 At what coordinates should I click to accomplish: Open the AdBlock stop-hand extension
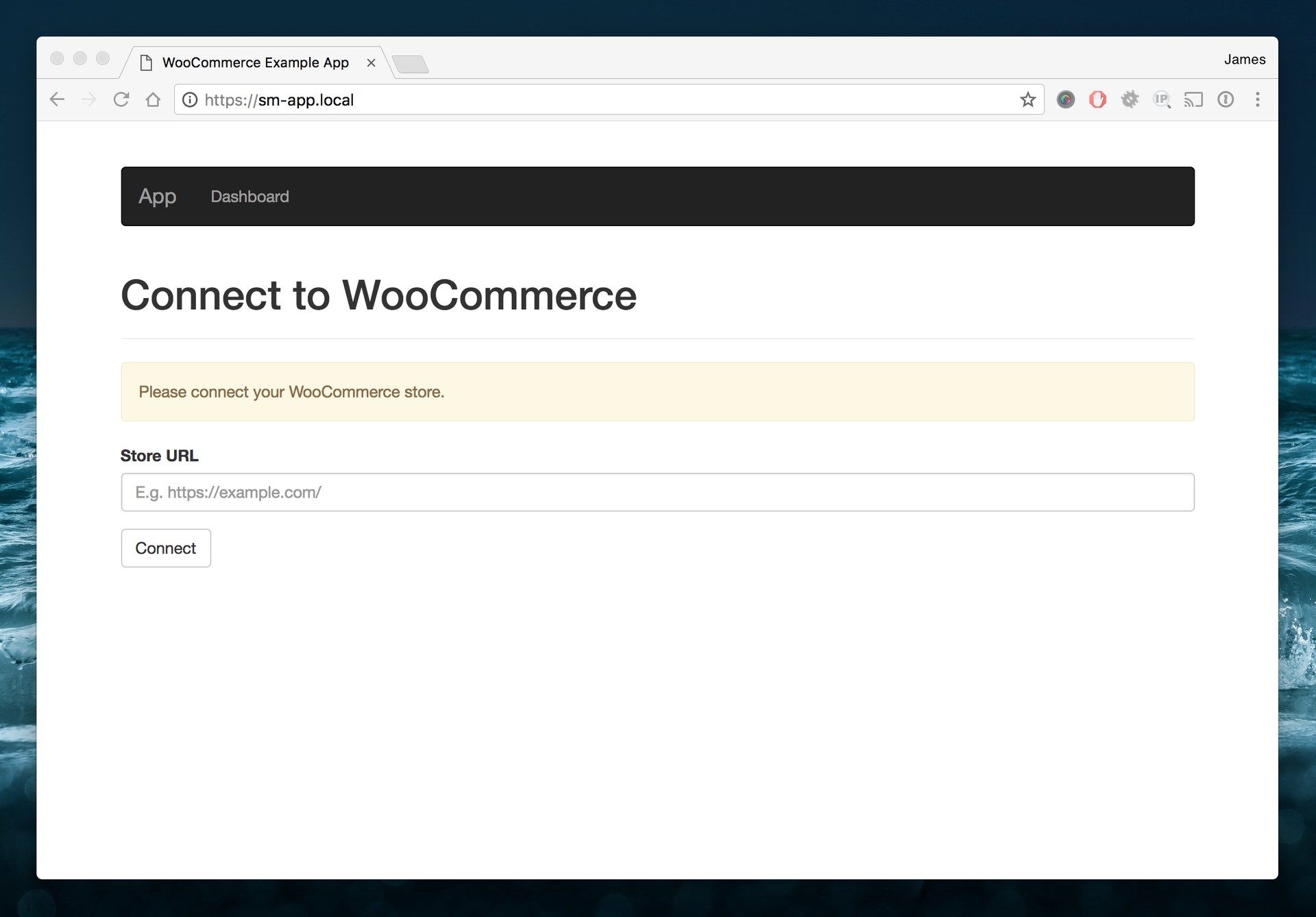(x=1098, y=99)
